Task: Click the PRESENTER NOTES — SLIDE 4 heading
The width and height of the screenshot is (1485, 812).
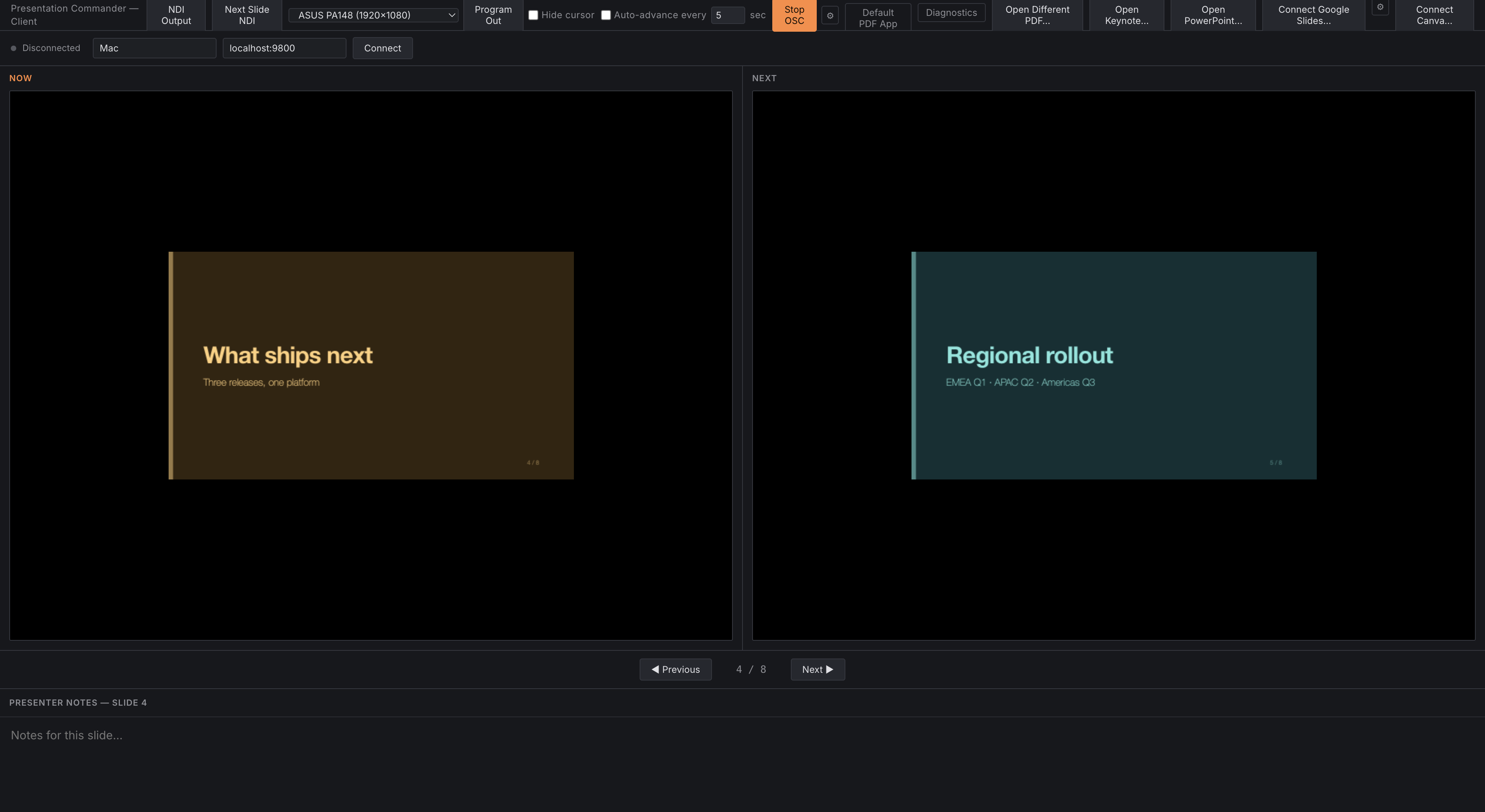Action: click(78, 703)
